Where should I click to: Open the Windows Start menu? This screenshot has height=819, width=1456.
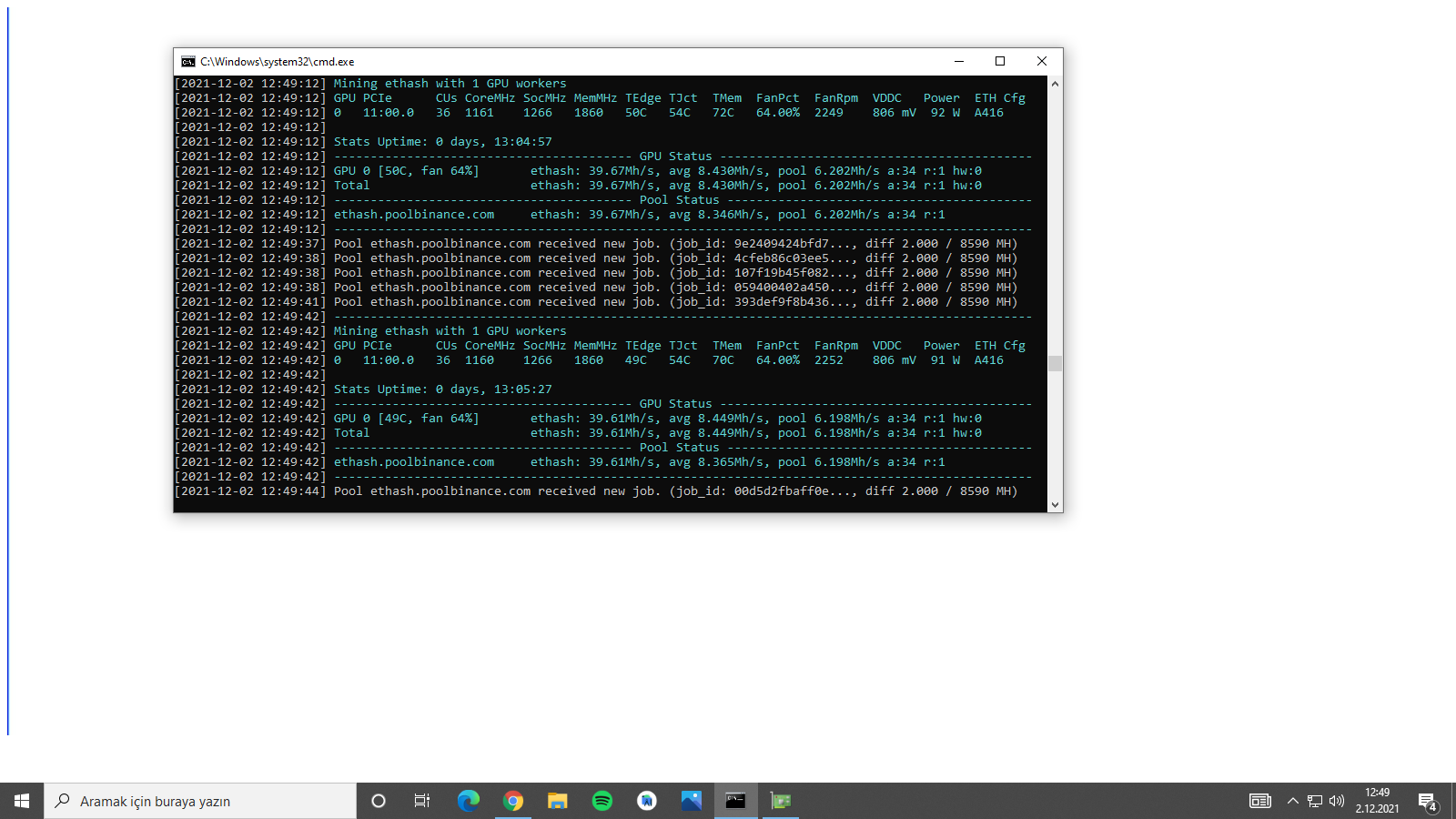22,801
